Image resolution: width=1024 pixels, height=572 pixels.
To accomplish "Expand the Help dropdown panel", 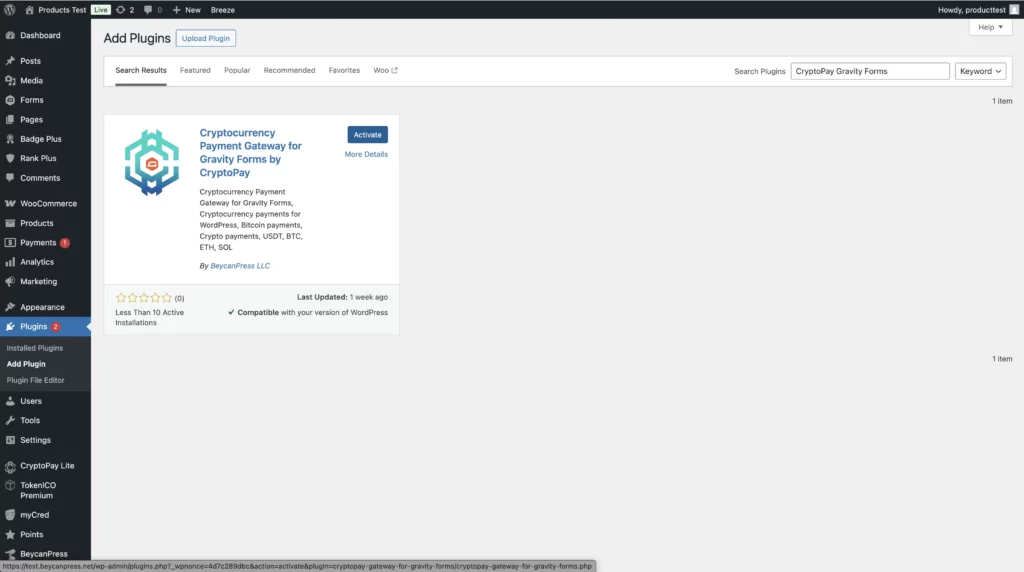I will 990,27.
